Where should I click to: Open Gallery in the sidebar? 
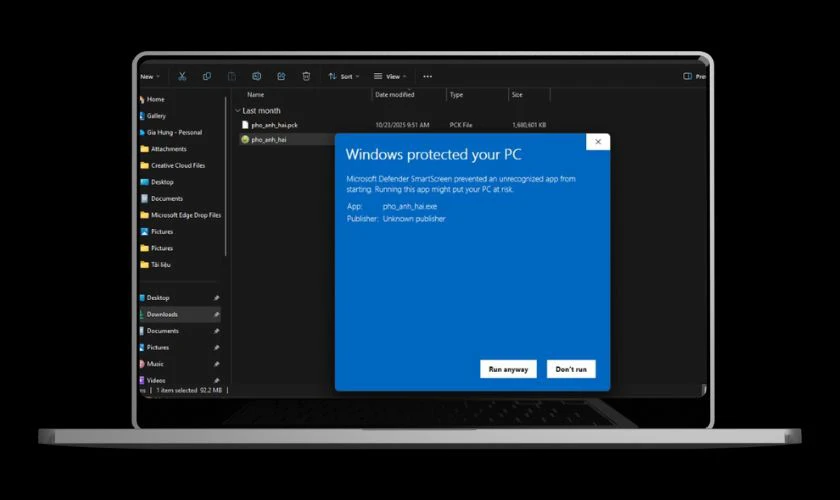click(156, 116)
